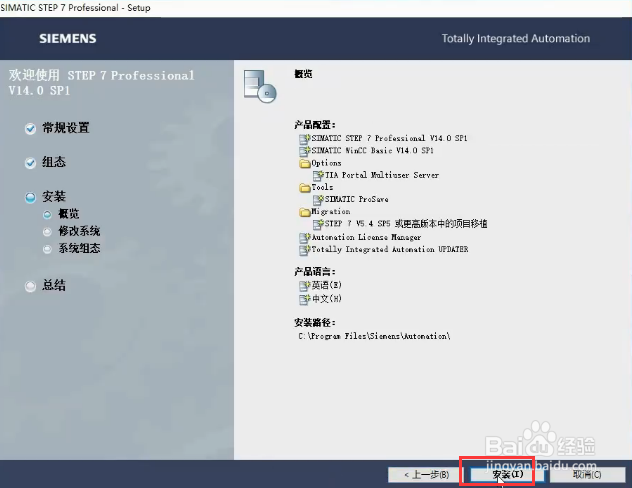Select Totally Integrated Automation UPDATER entry

390,249
